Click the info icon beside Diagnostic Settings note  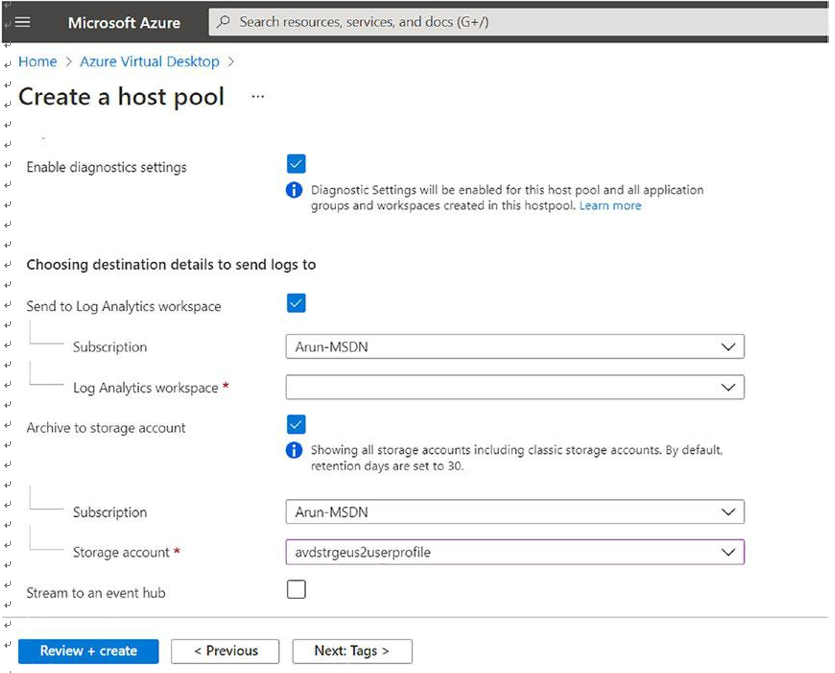[294, 190]
